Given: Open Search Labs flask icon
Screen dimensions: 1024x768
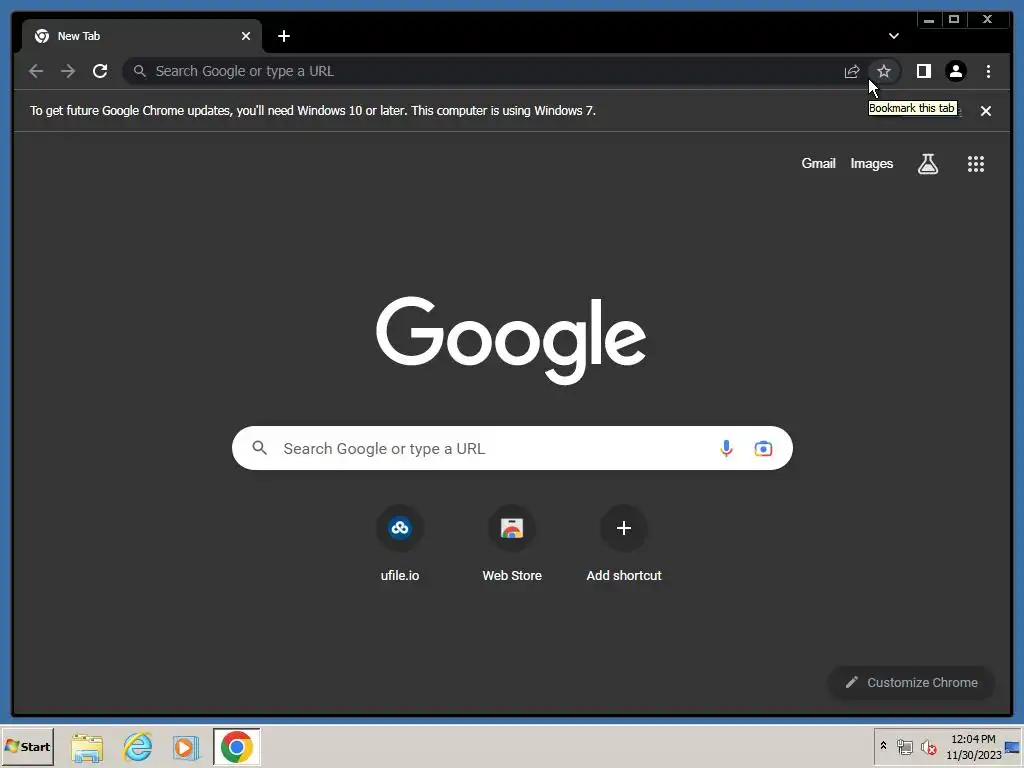Looking at the screenshot, I should [x=928, y=164].
